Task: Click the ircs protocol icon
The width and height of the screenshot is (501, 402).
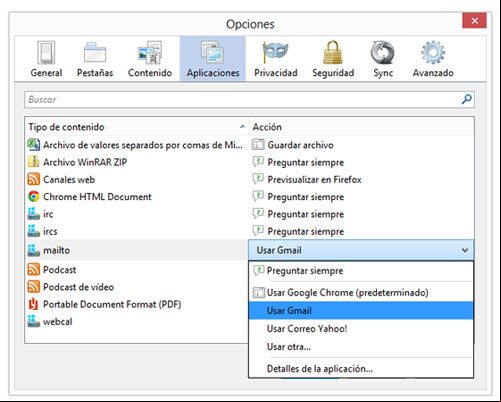Action: click(33, 231)
